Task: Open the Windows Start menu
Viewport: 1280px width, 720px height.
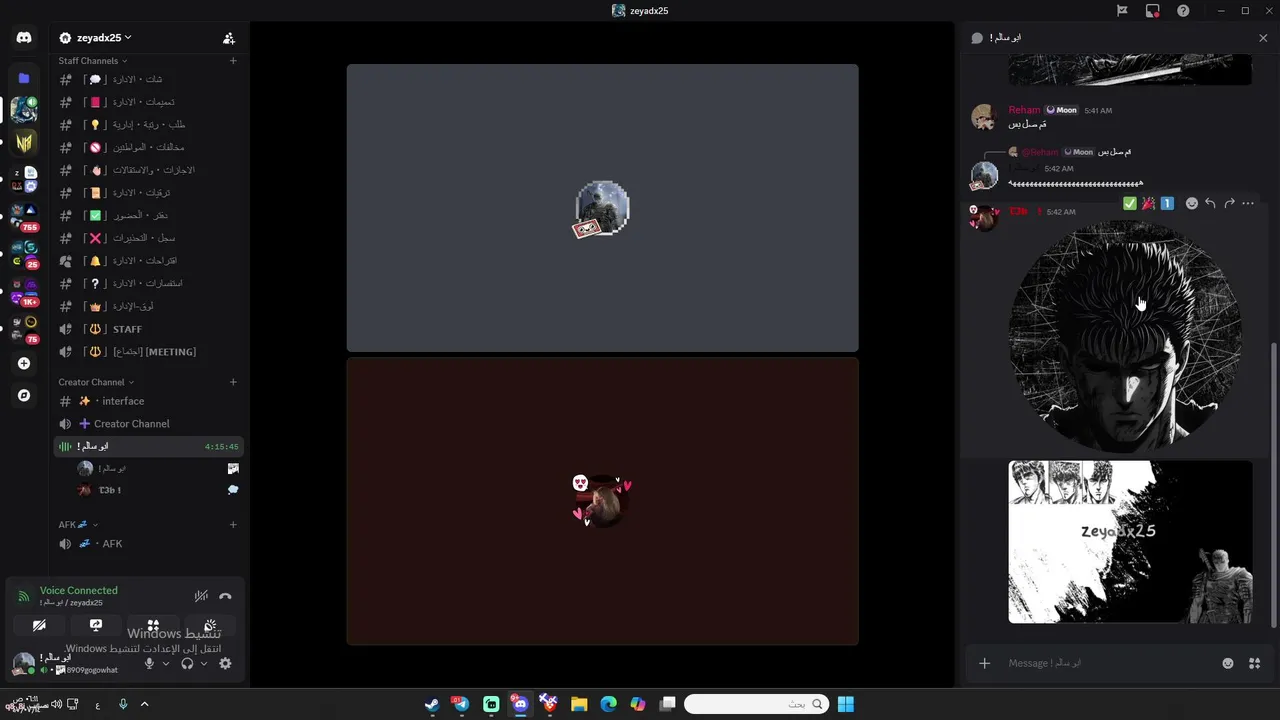Action: (x=846, y=704)
